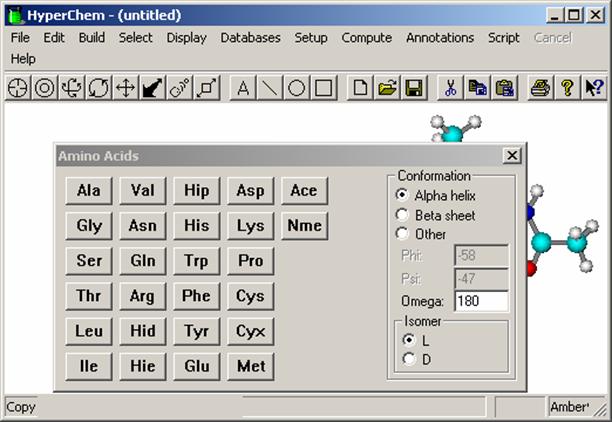This screenshot has width=612, height=422.
Task: Create a new file via blank page icon
Action: click(360, 88)
